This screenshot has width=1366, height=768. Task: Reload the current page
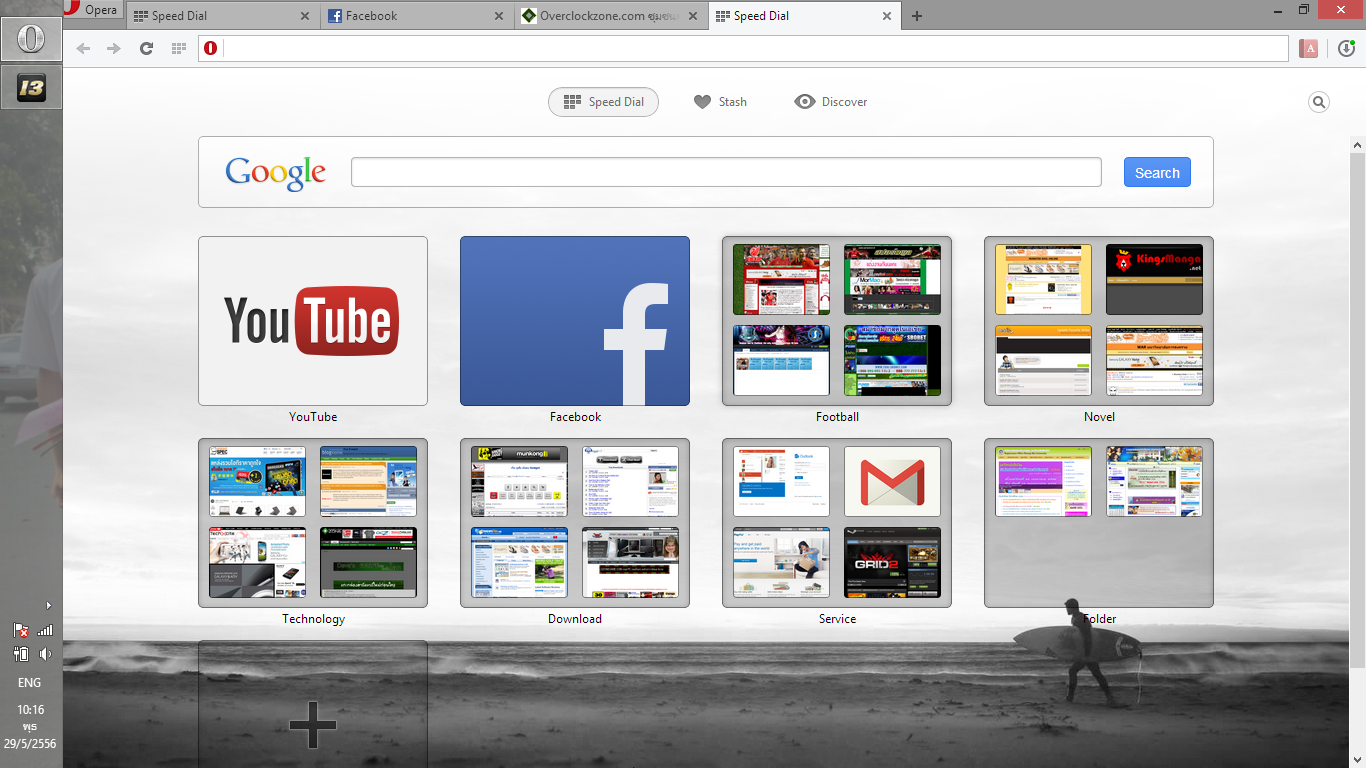point(146,48)
